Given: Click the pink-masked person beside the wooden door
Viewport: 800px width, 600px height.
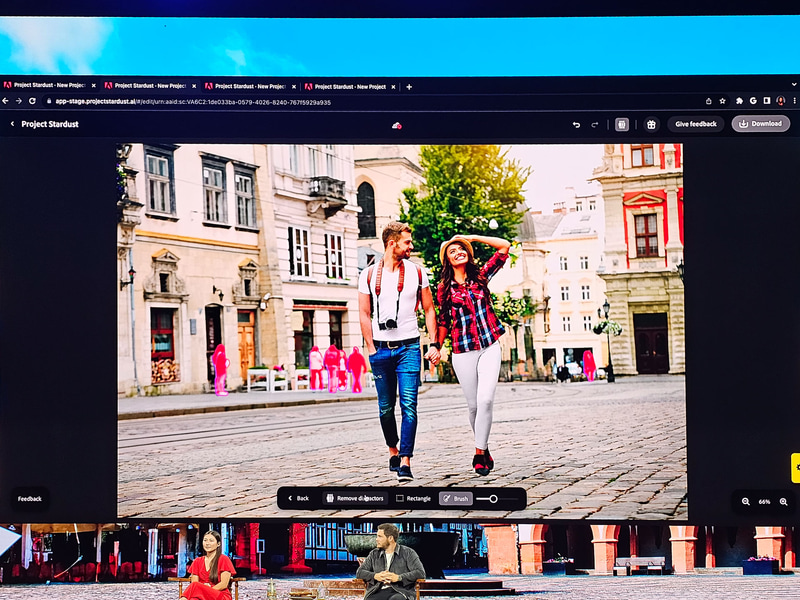Looking at the screenshot, I should [220, 369].
